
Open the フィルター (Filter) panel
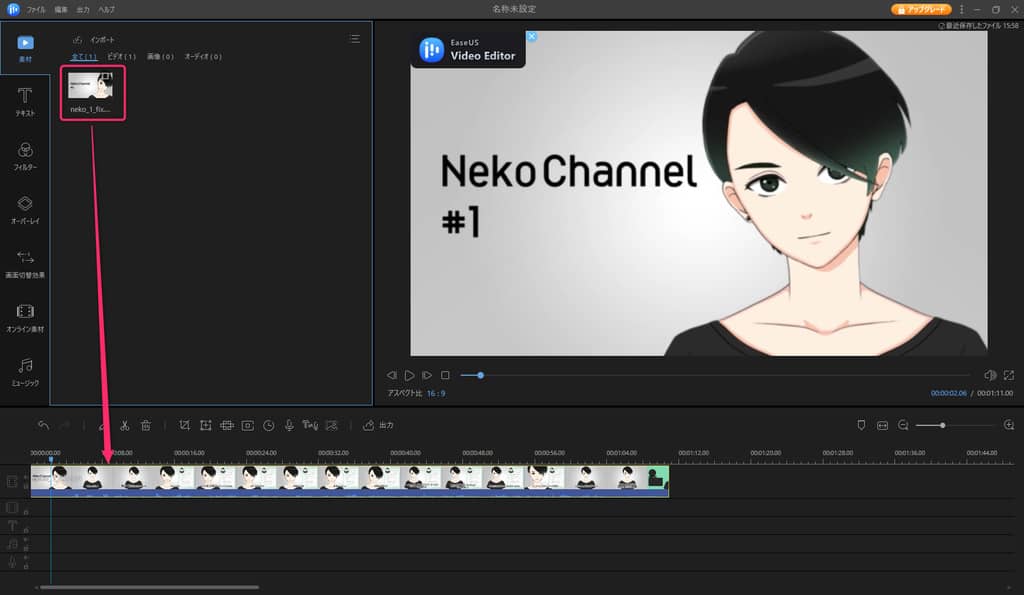coord(25,156)
